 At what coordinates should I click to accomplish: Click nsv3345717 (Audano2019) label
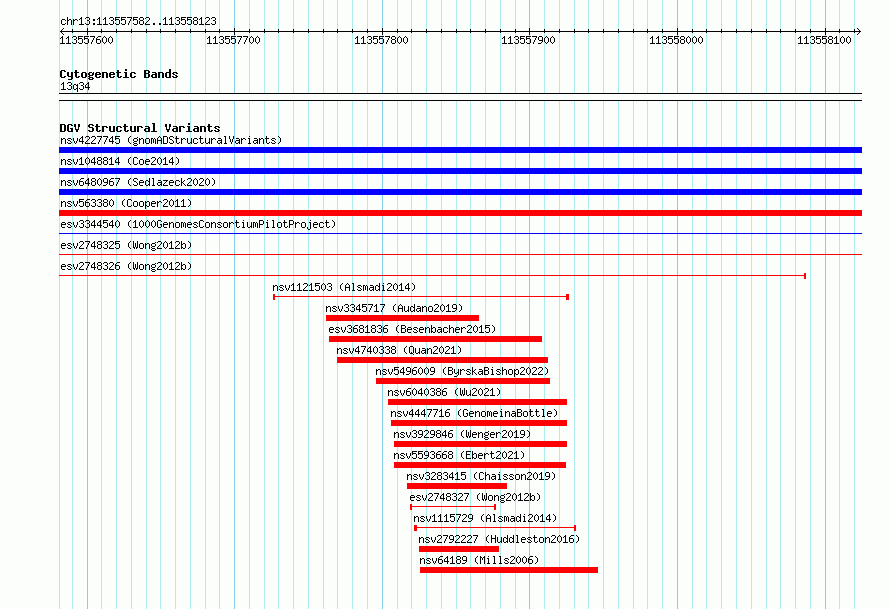[x=394, y=308]
